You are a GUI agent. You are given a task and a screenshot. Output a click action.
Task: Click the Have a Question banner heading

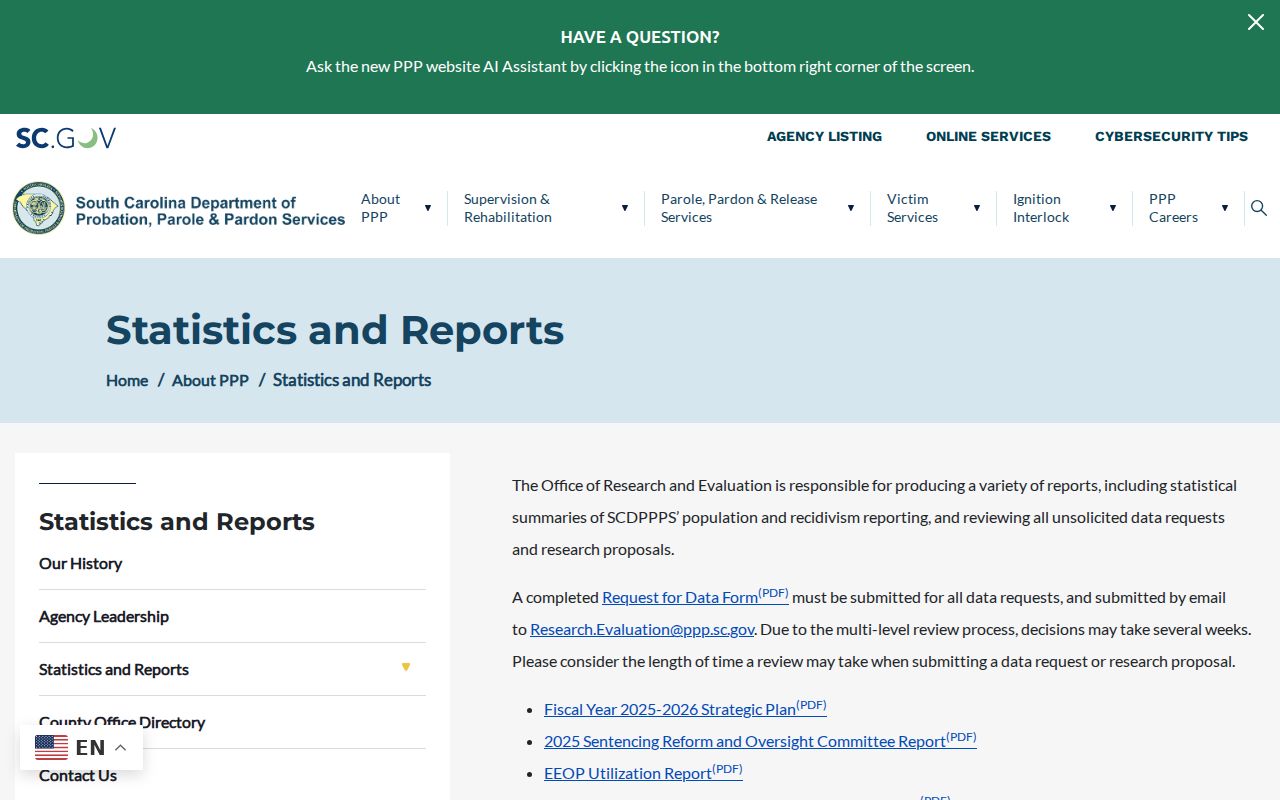tap(640, 37)
